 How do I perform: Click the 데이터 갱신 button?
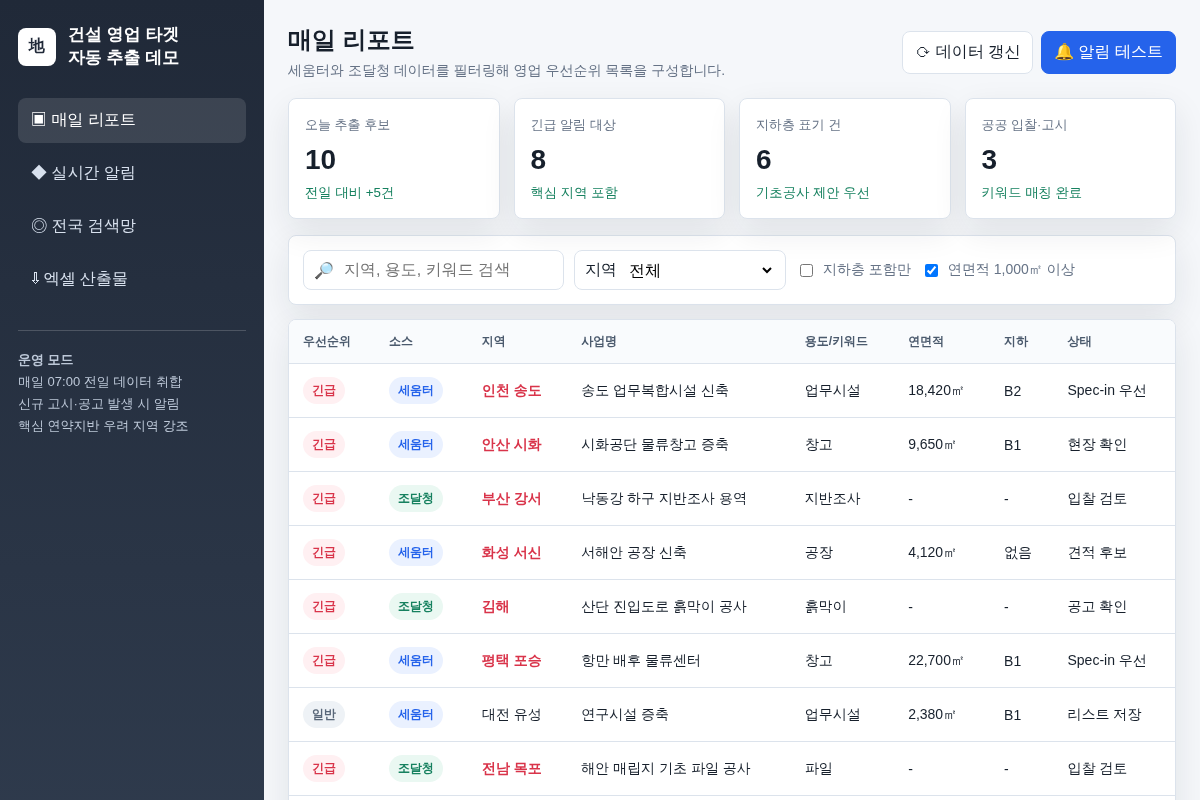967,52
